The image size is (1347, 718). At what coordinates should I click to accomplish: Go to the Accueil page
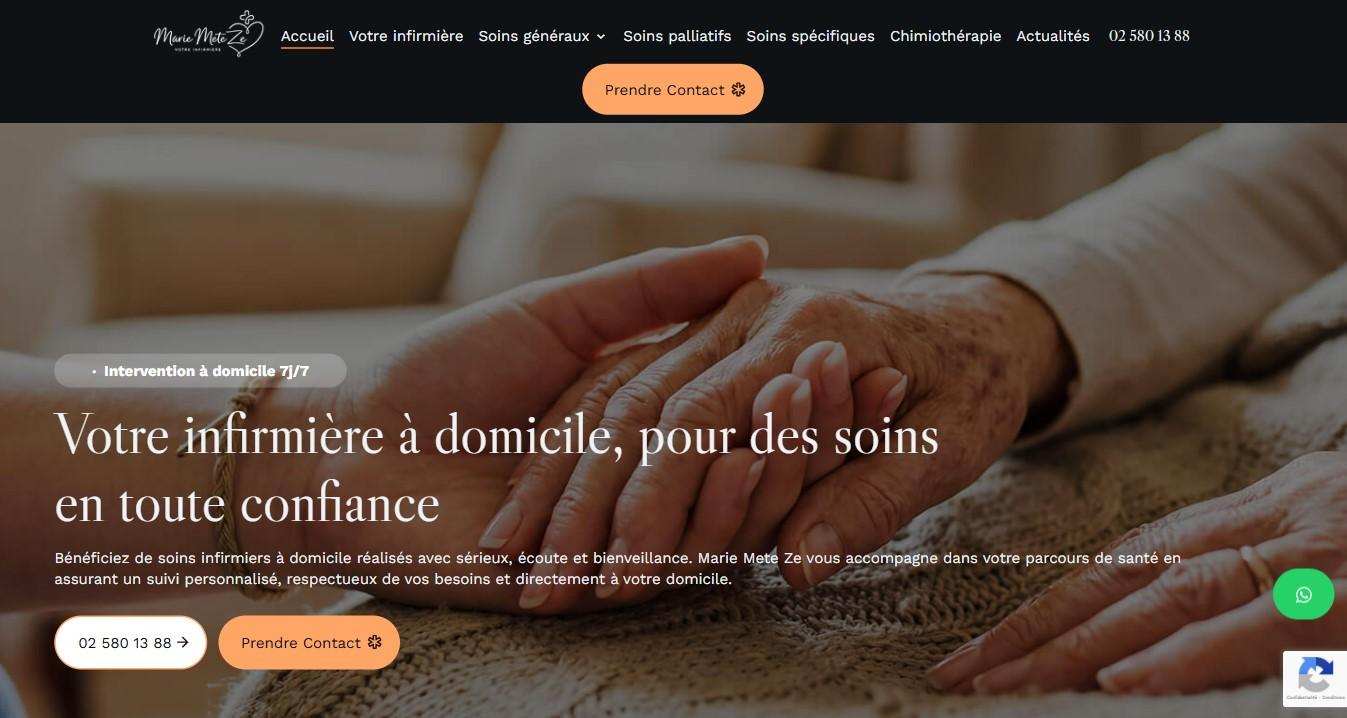[307, 36]
